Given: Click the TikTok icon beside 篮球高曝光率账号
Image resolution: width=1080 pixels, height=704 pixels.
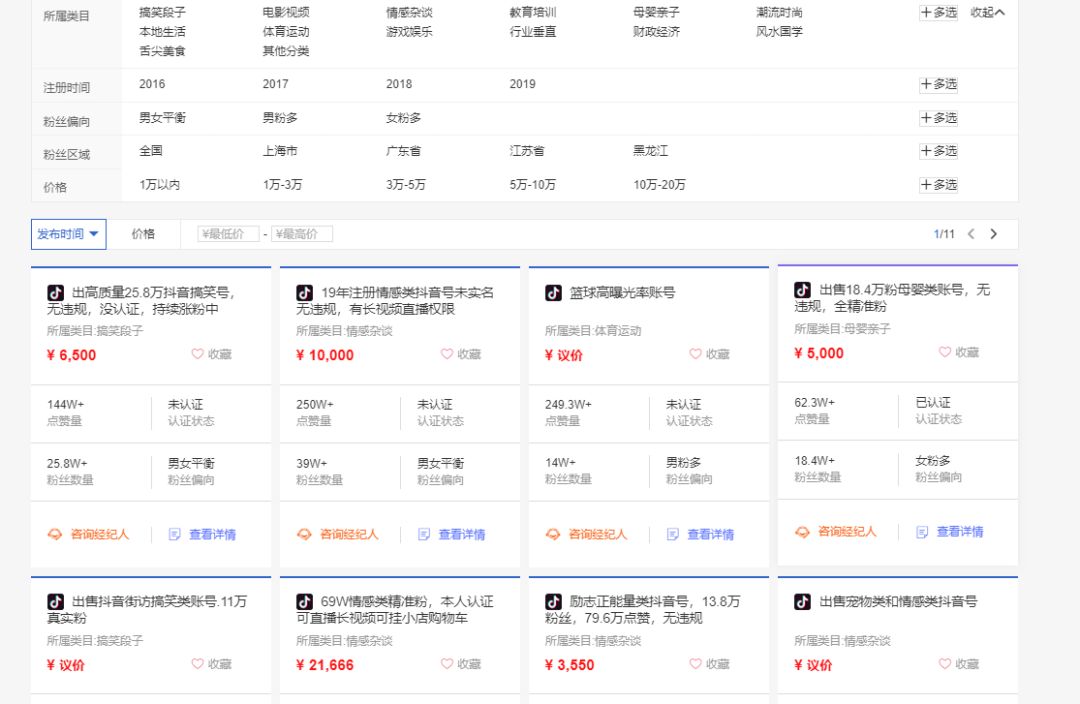Looking at the screenshot, I should point(553,293).
